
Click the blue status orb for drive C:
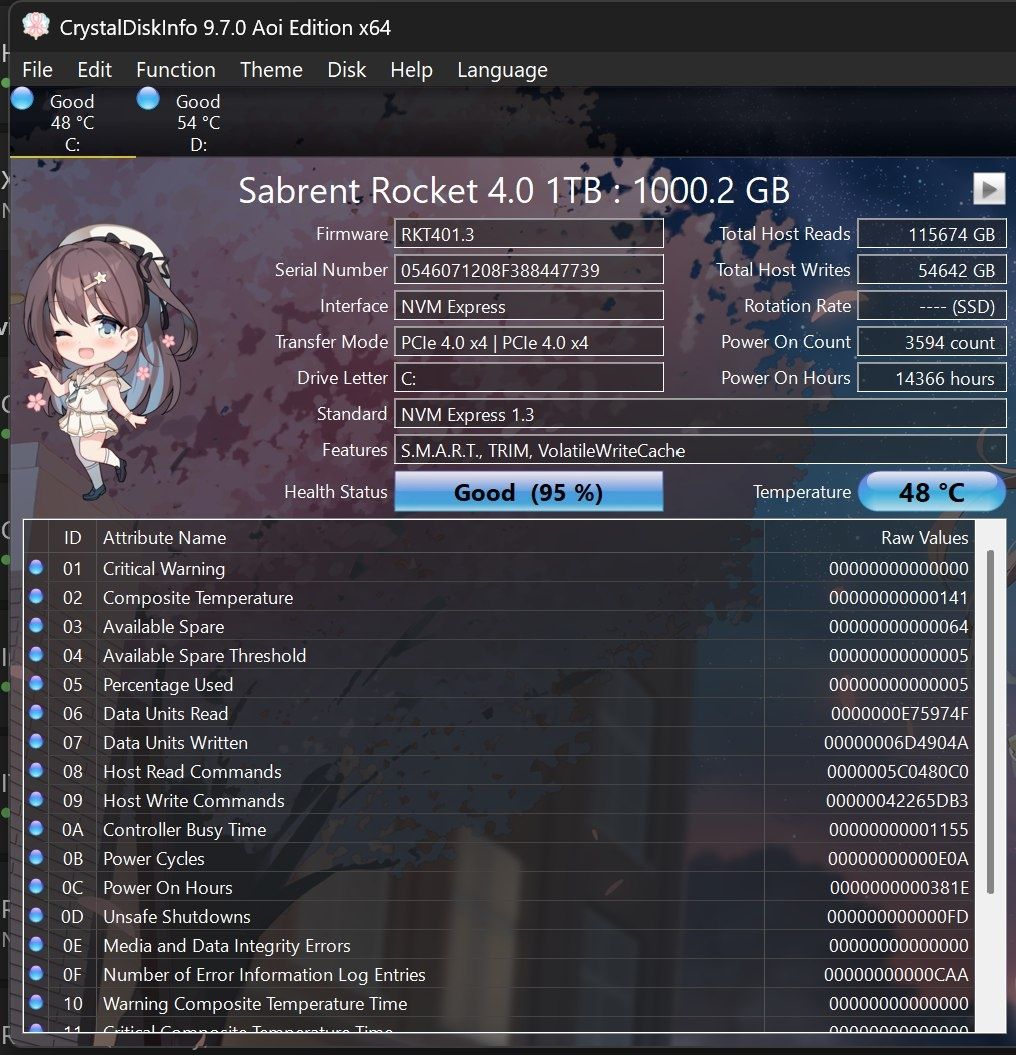coord(22,99)
